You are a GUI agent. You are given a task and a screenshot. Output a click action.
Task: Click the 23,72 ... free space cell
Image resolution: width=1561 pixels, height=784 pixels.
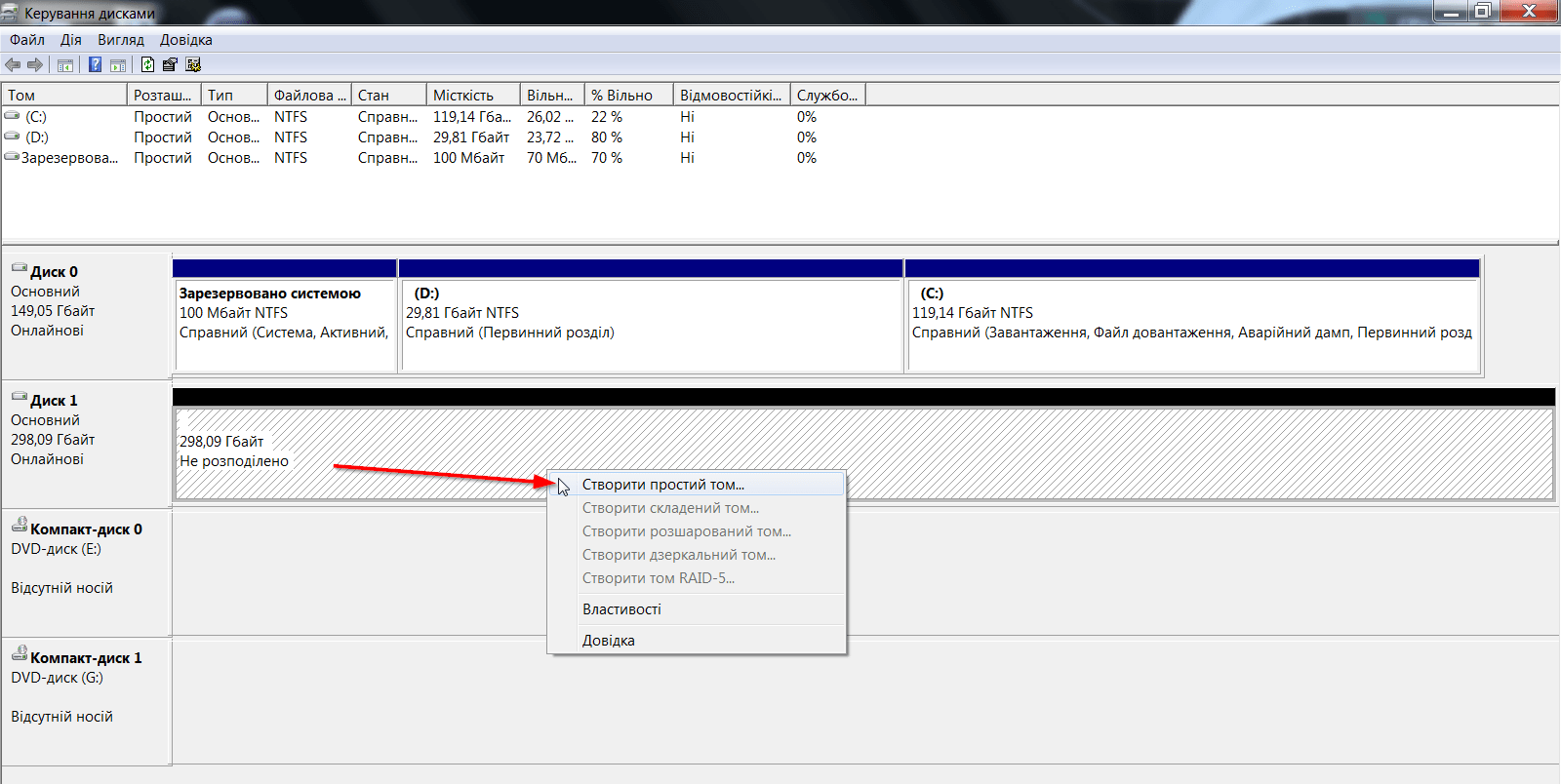(x=550, y=137)
